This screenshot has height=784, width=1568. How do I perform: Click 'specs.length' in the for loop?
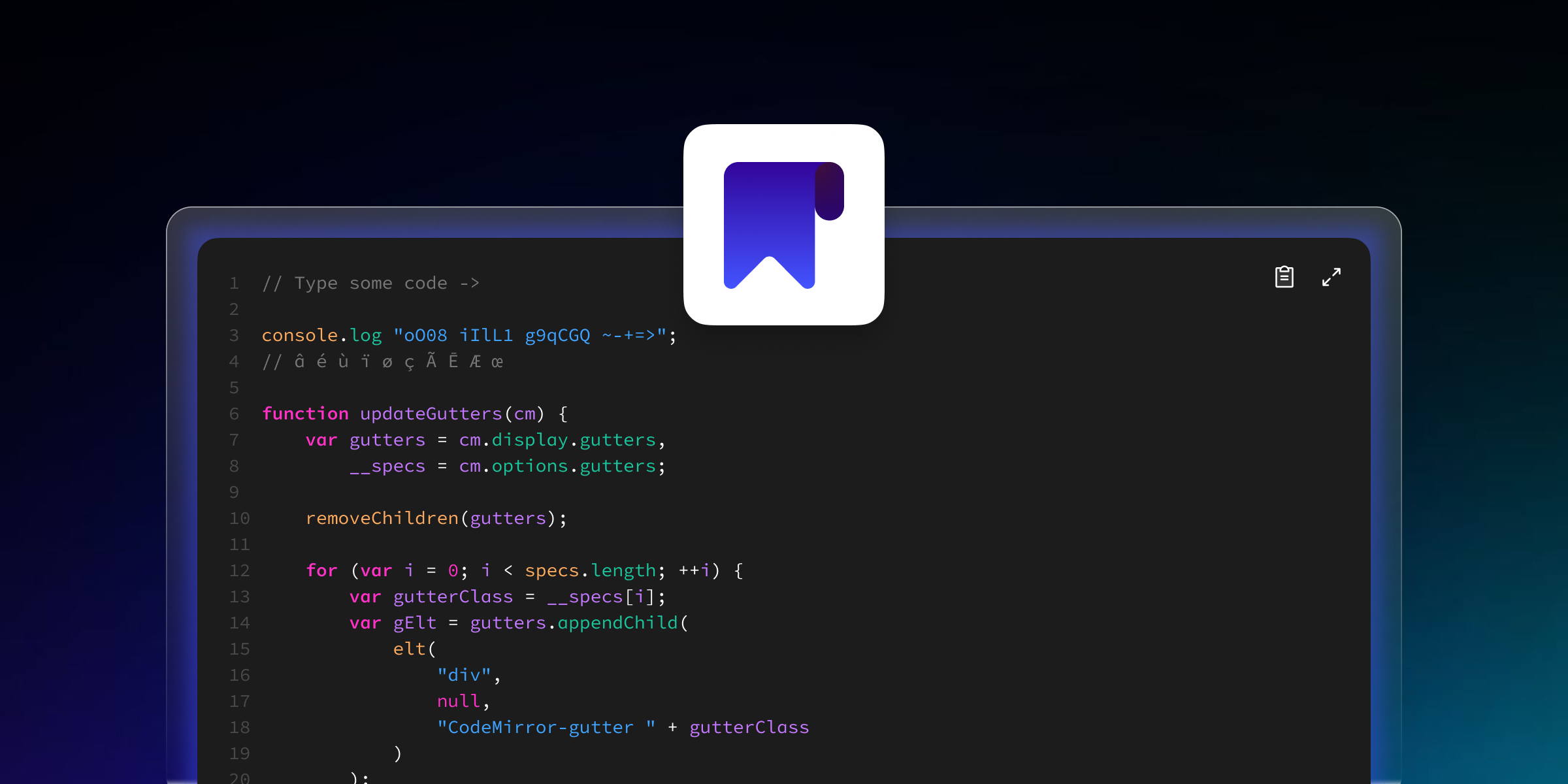click(x=590, y=571)
